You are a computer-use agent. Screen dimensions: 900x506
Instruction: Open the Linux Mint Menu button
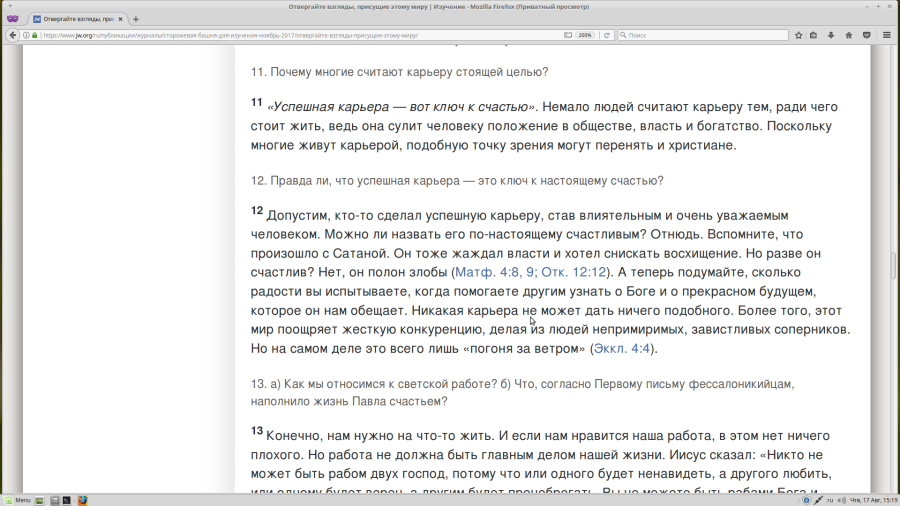coord(18,500)
